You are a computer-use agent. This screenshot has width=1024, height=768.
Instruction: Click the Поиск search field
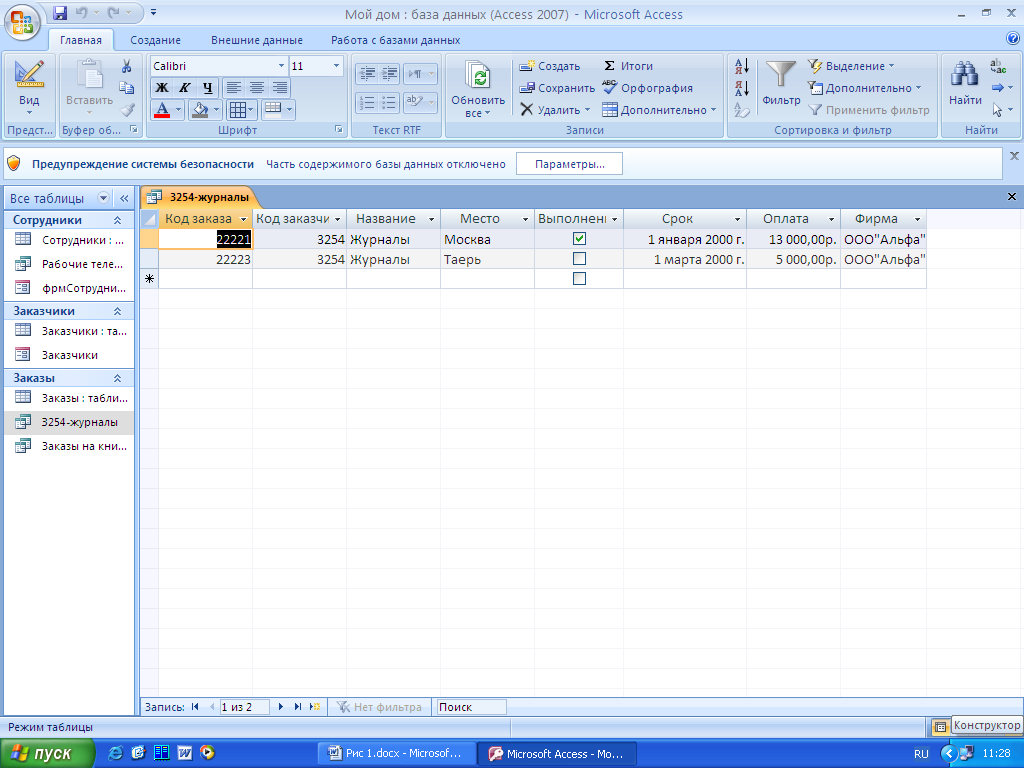471,707
